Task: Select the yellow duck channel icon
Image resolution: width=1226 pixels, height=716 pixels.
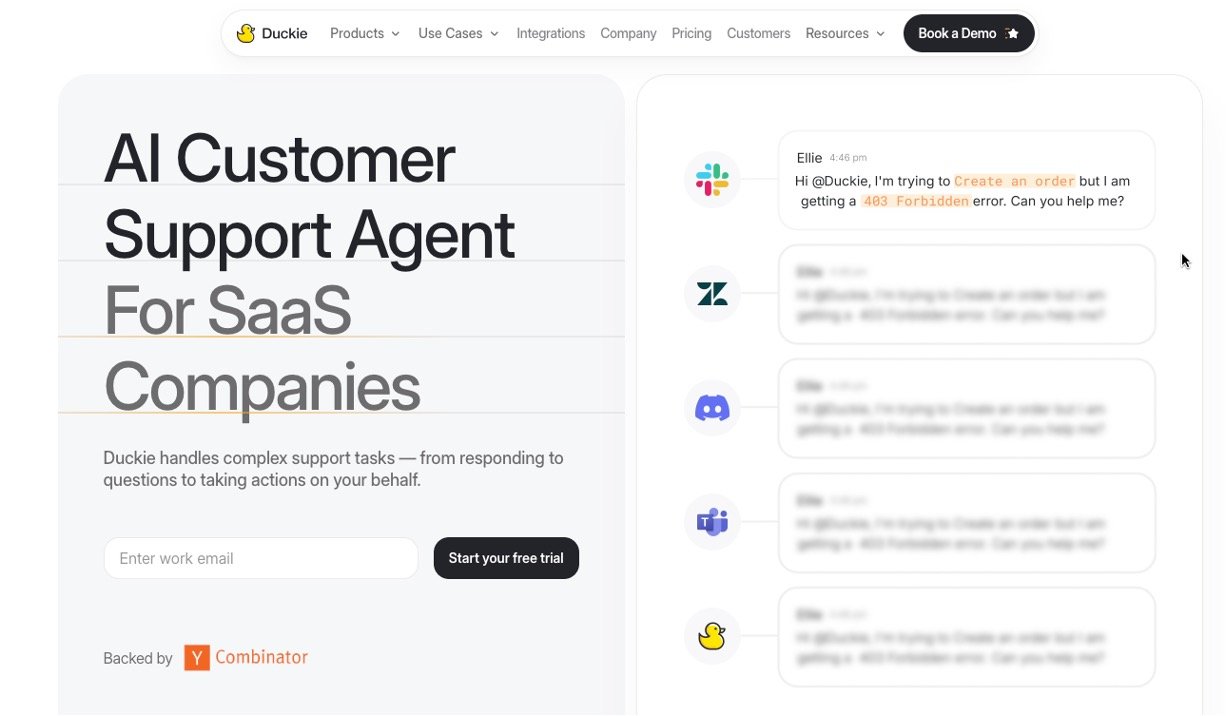Action: click(x=712, y=636)
